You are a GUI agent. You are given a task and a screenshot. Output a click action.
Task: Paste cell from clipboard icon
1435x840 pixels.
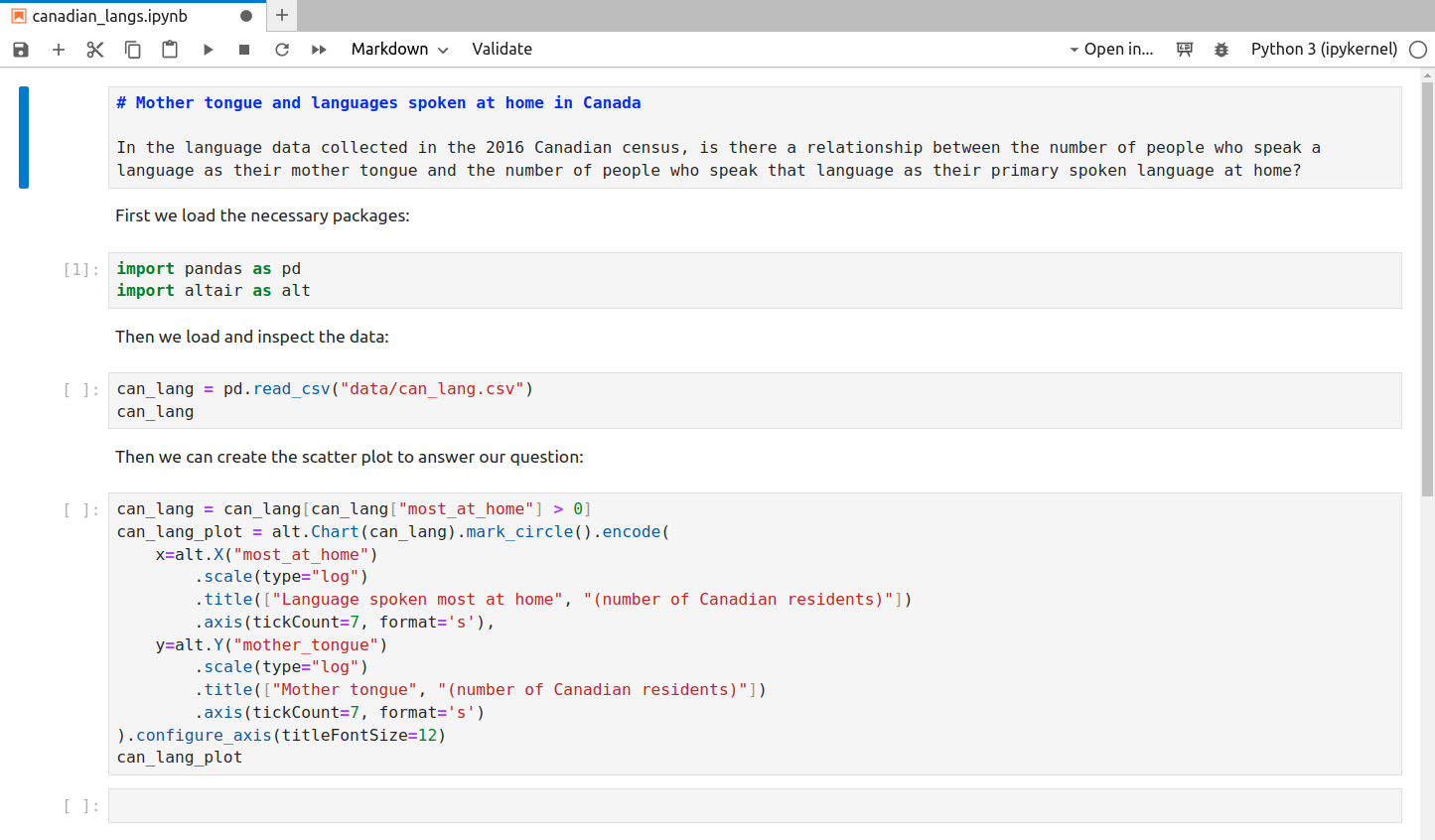point(170,50)
